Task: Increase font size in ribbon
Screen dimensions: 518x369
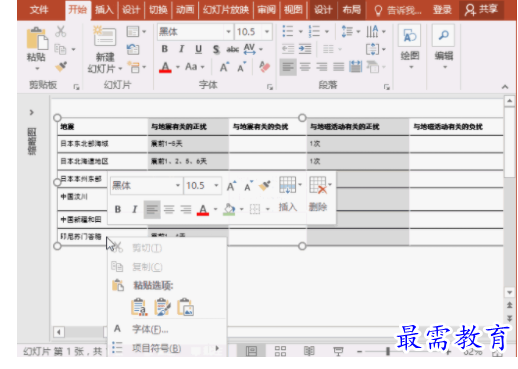Action: 224,67
